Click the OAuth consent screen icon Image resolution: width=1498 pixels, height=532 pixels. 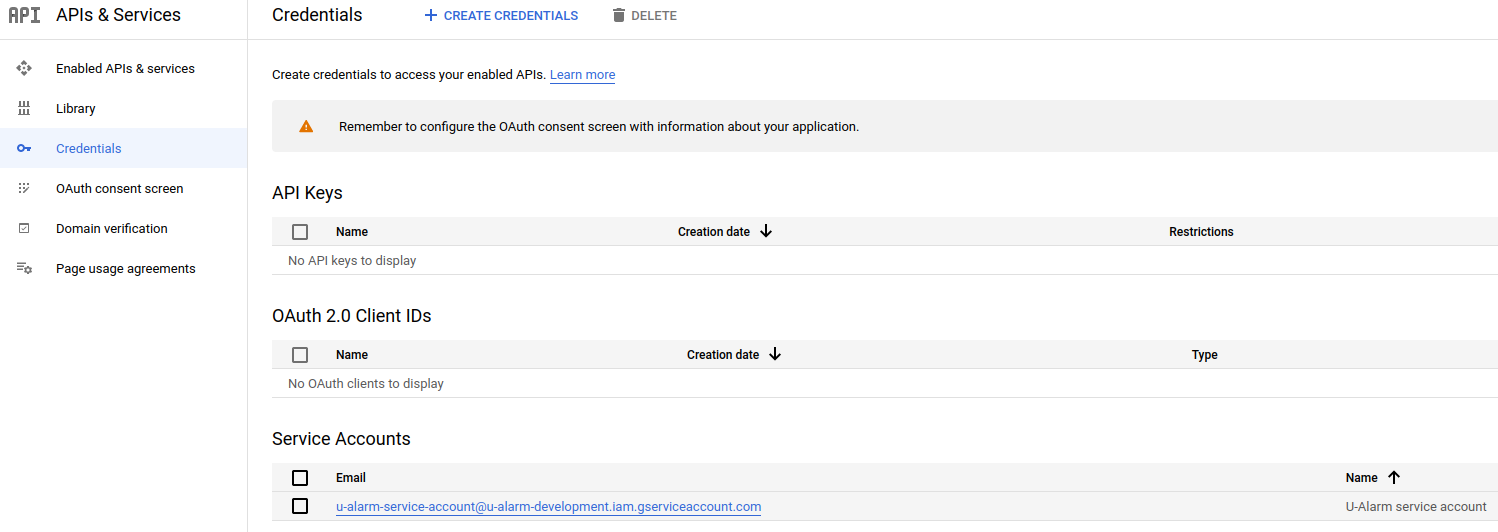coord(24,188)
